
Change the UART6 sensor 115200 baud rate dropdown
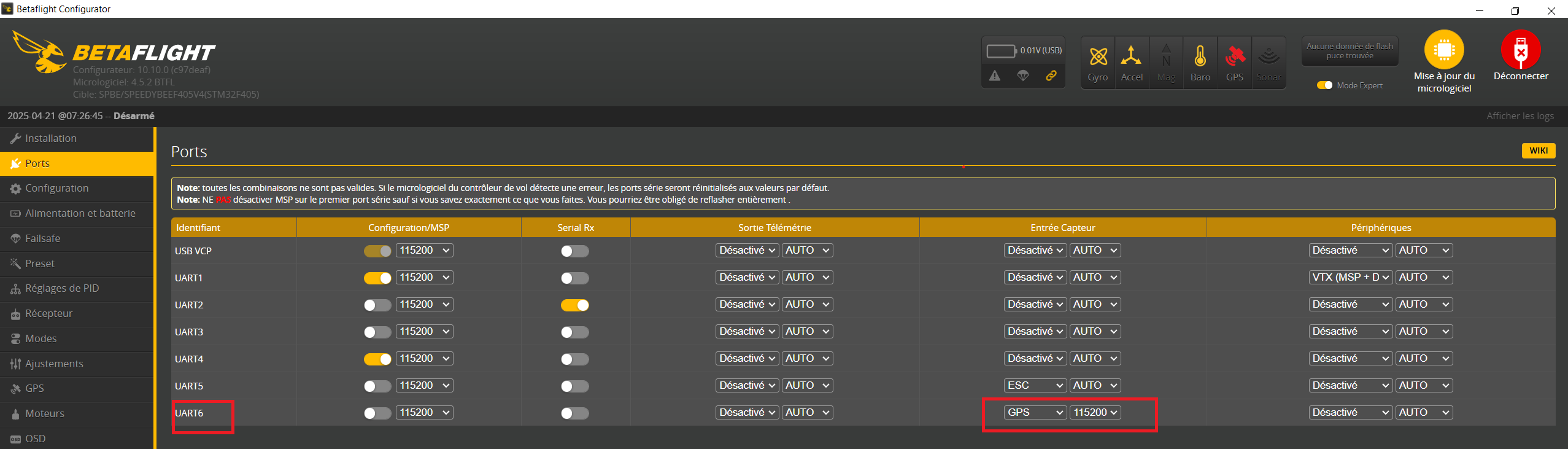tap(1095, 413)
